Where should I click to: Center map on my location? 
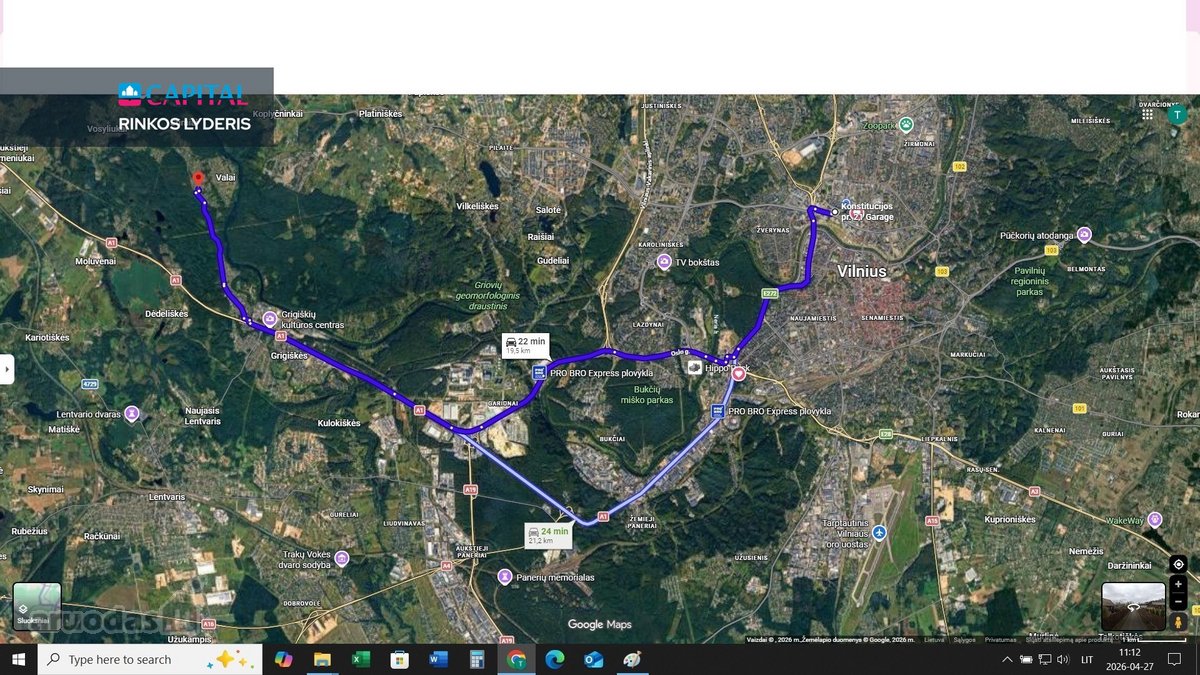click(x=1178, y=564)
